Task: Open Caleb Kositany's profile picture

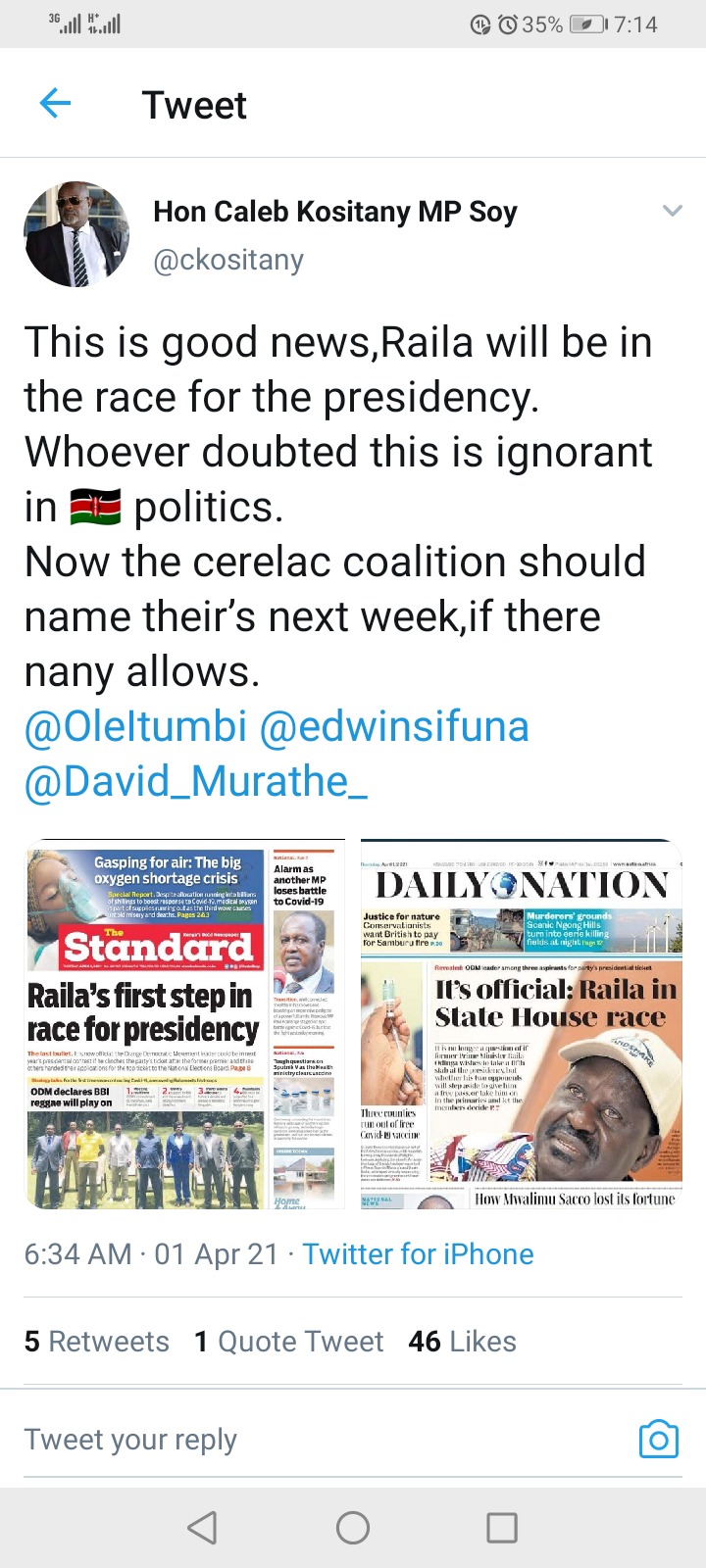Action: [76, 233]
